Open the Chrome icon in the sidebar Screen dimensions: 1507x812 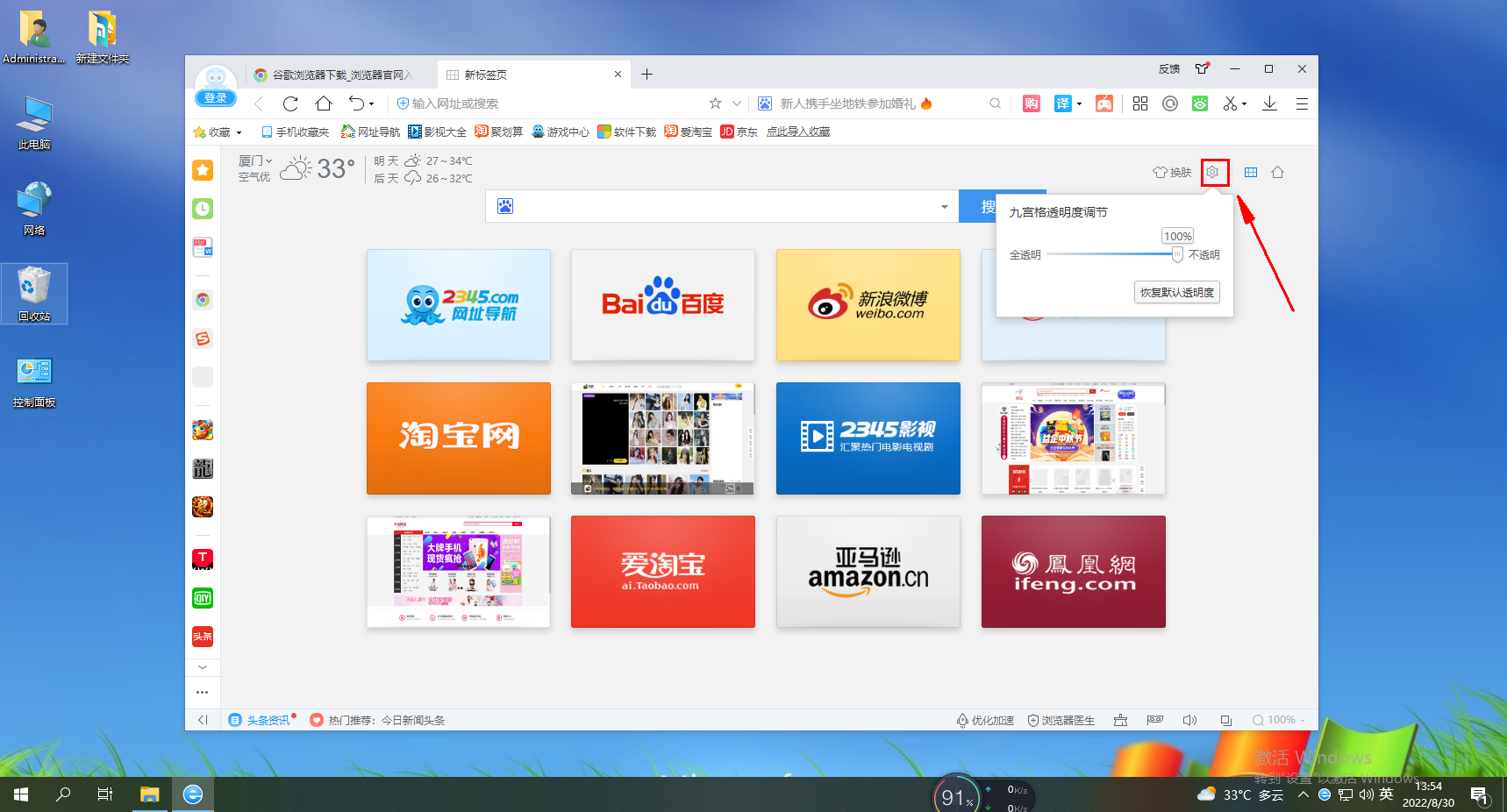tap(203, 300)
